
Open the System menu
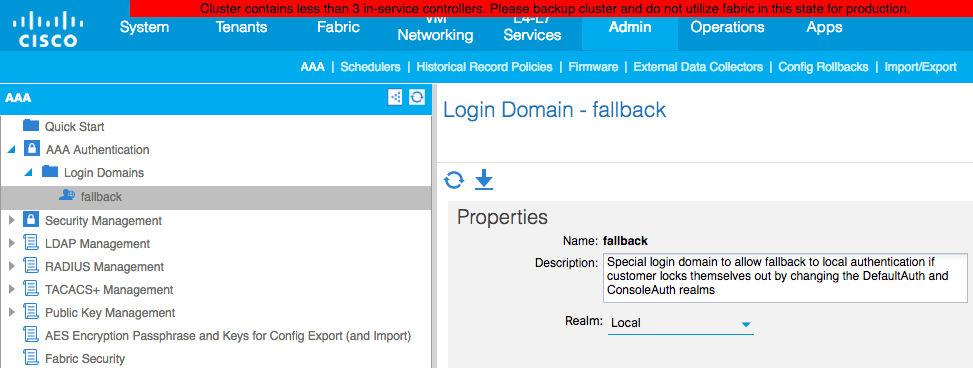[144, 27]
